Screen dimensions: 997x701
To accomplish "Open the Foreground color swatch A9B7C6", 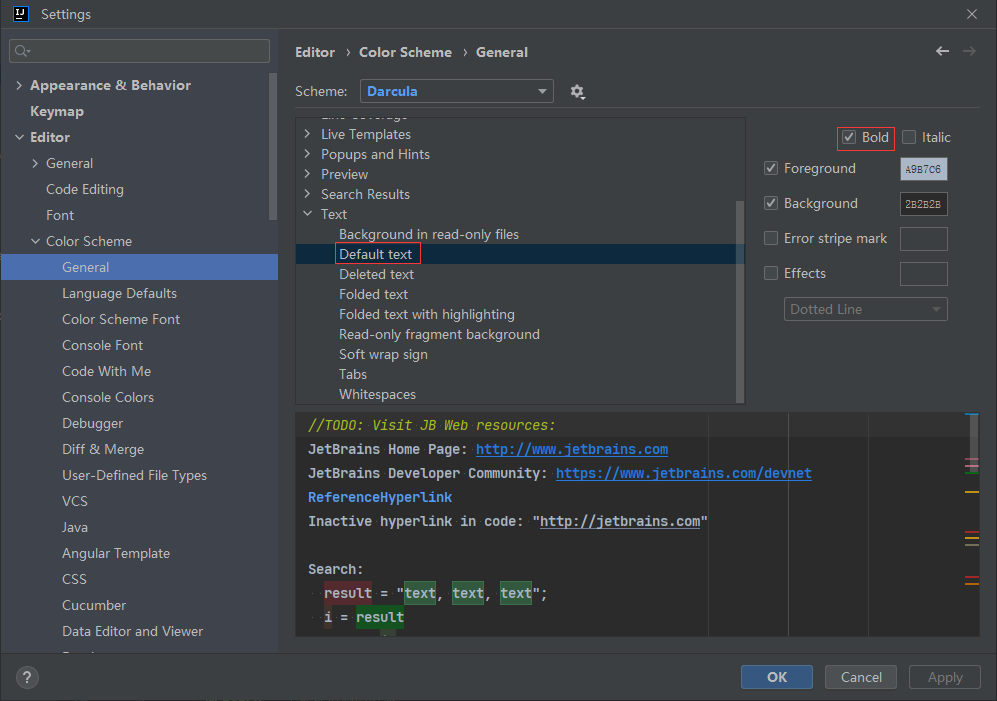I will coord(923,169).
